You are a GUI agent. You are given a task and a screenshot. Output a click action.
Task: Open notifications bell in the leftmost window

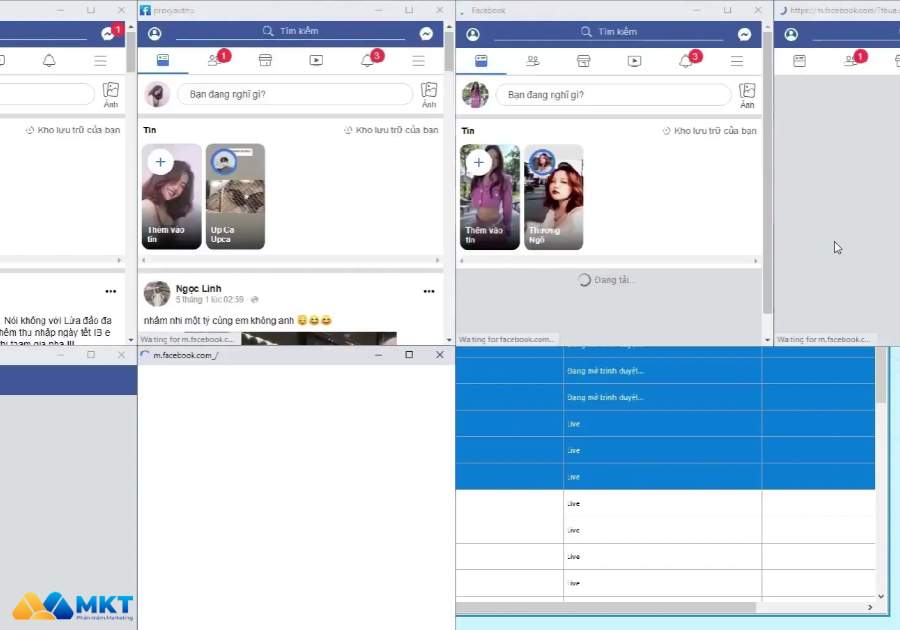point(49,60)
